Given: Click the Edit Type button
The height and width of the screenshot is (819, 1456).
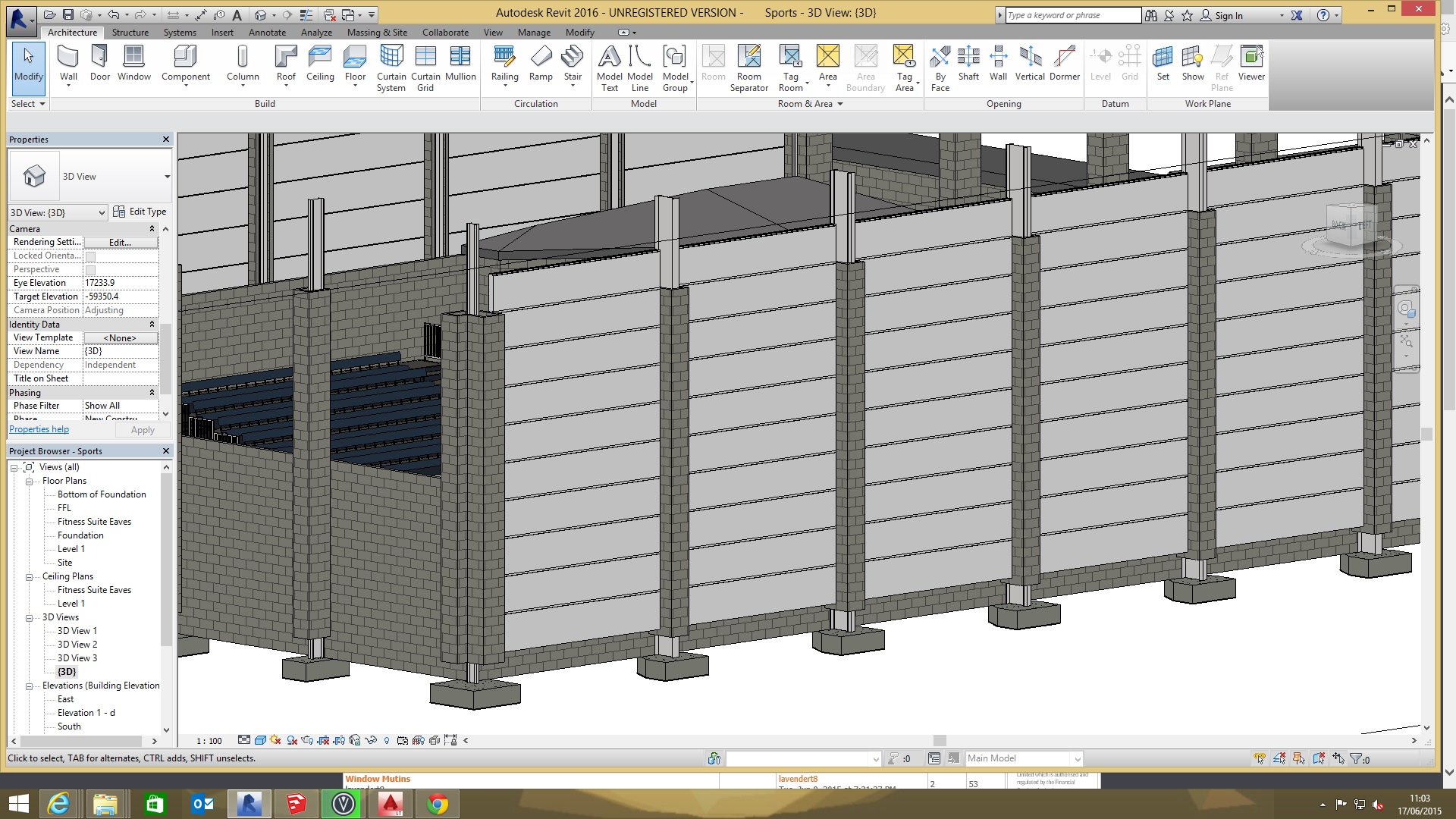Looking at the screenshot, I should click(x=140, y=212).
